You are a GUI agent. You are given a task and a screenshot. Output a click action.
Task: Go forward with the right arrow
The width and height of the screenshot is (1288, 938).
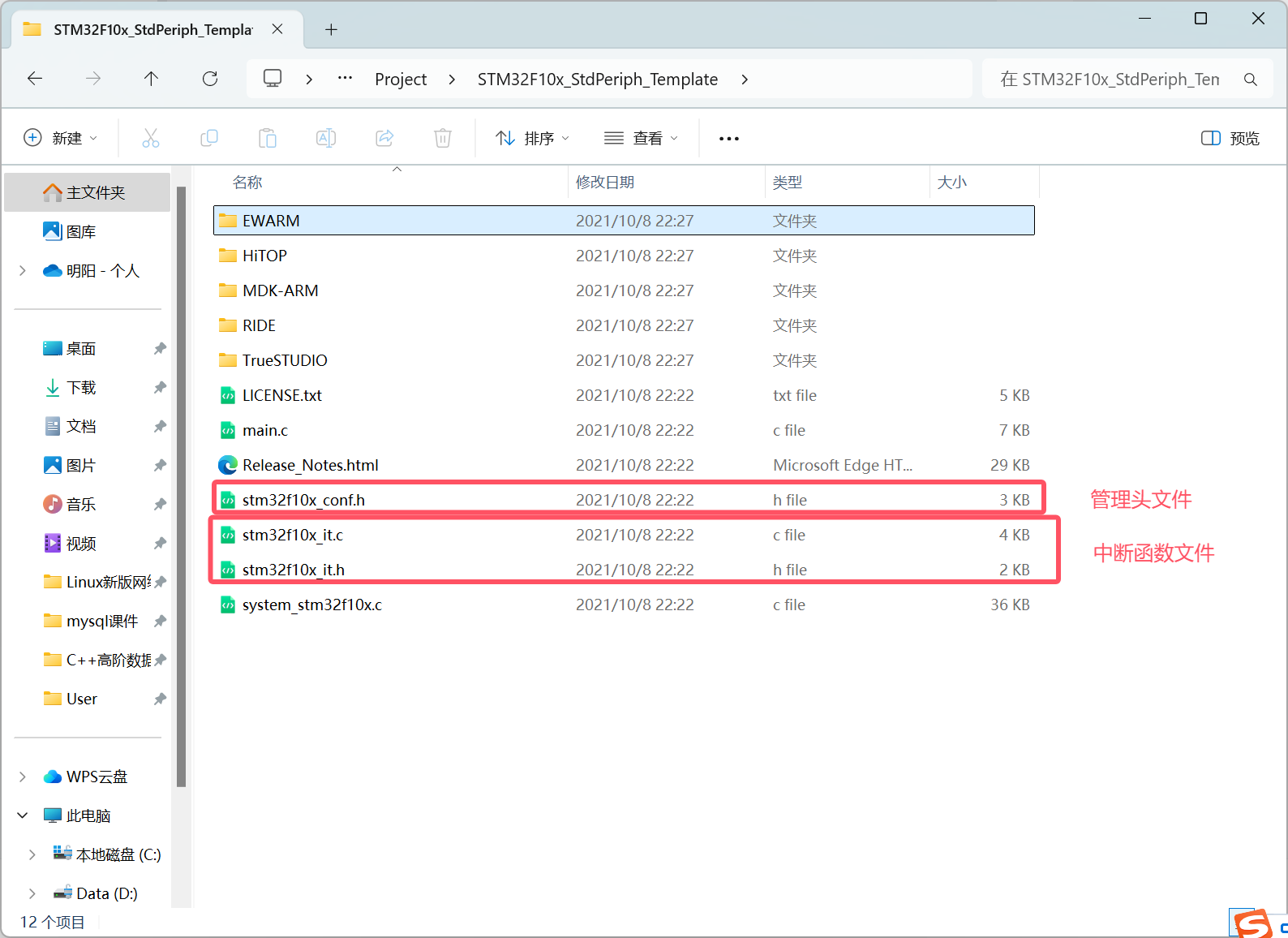(x=93, y=79)
